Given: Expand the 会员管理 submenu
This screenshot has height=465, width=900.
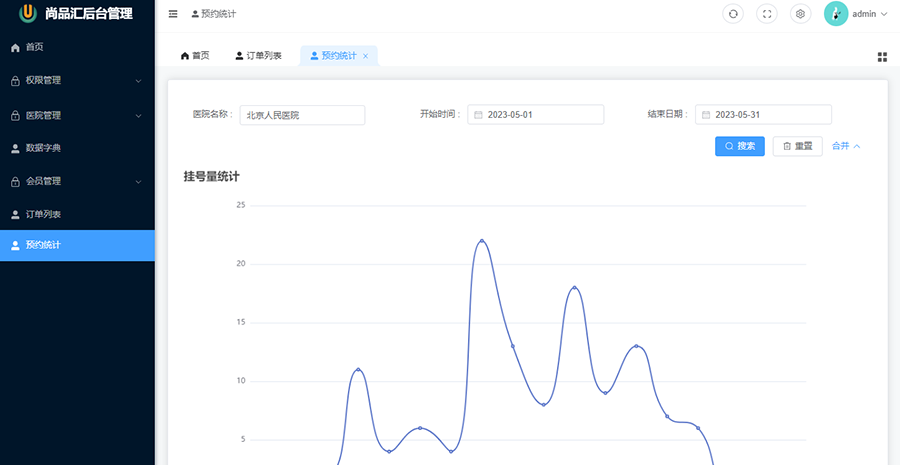Looking at the screenshot, I should click(77, 181).
